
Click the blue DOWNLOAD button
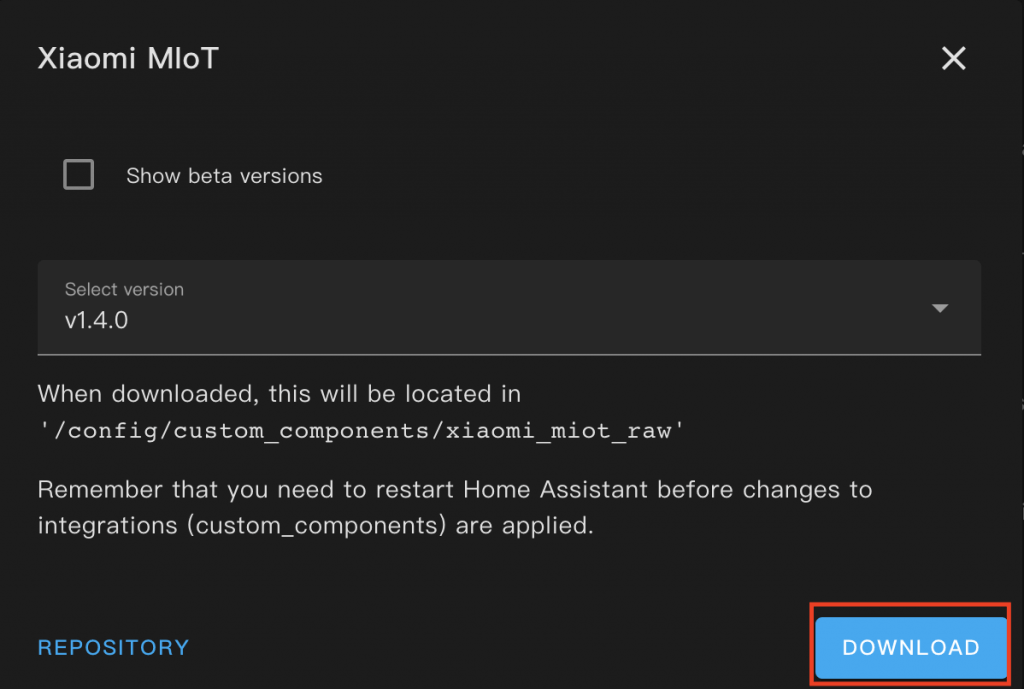click(910, 647)
